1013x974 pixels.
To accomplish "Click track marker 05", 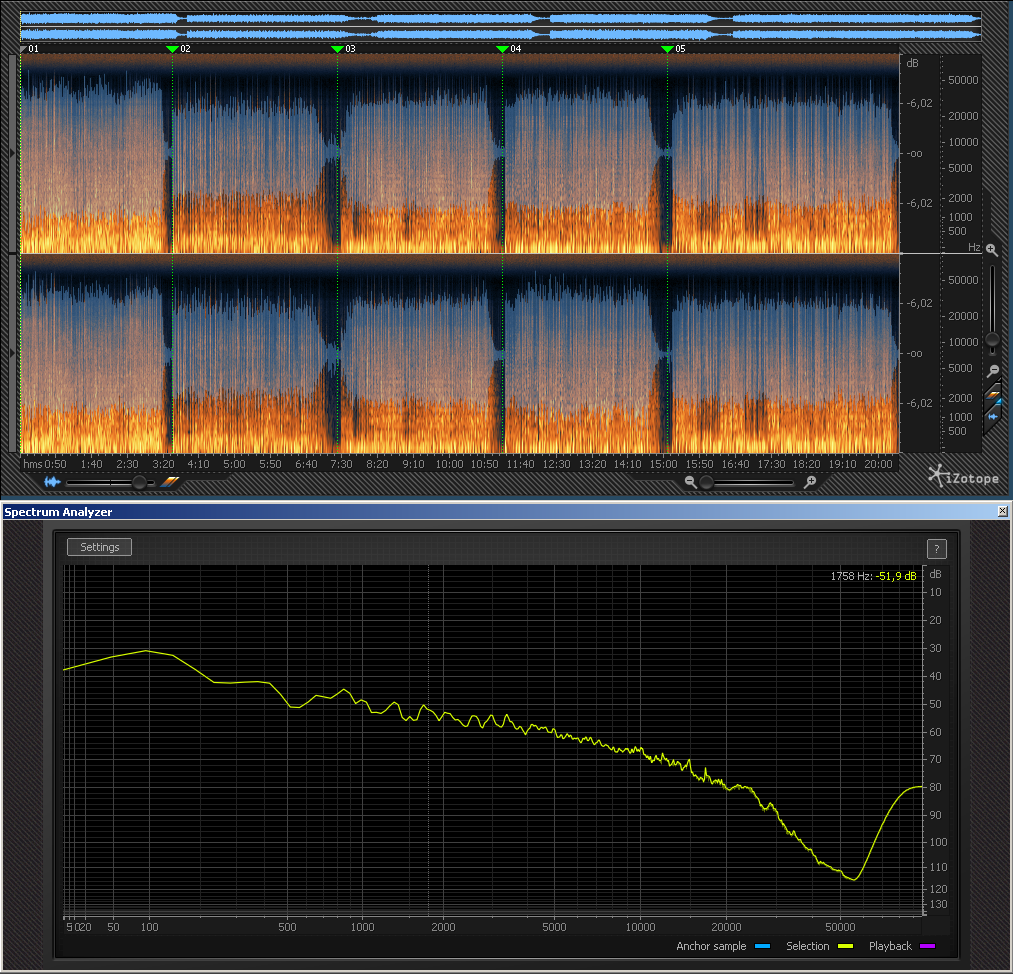I will coord(667,48).
